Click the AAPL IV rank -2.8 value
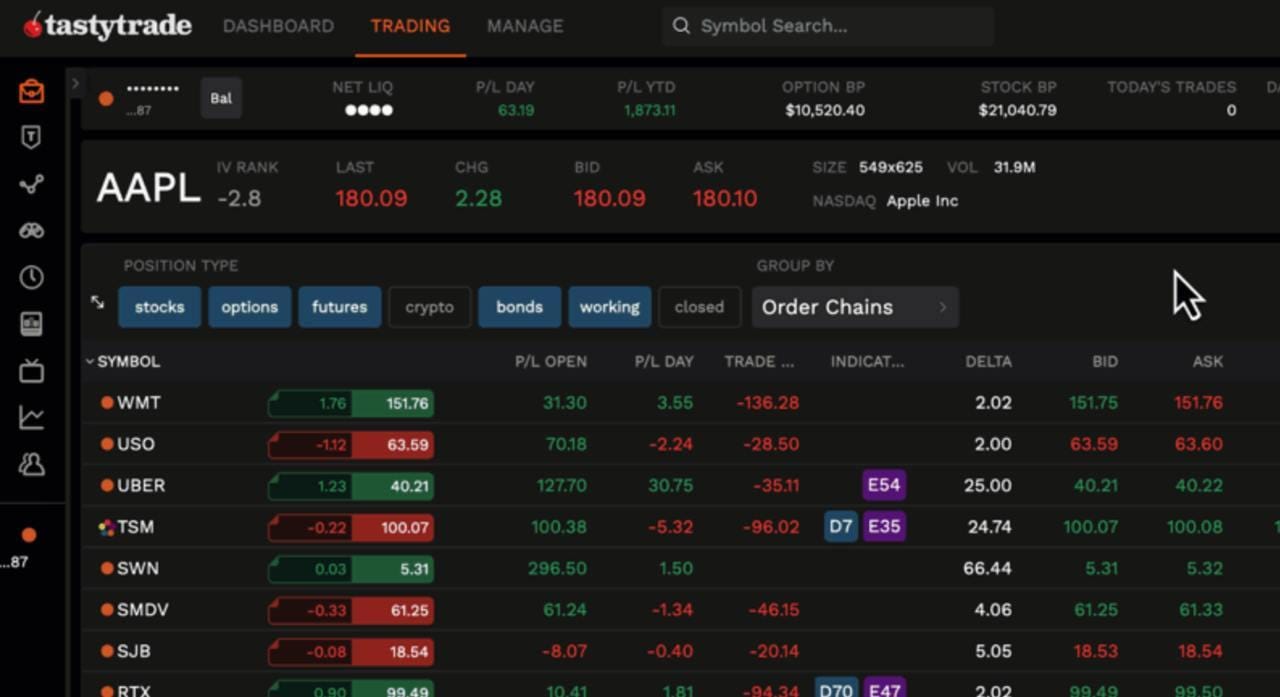Viewport: 1280px width, 697px height. tap(239, 198)
